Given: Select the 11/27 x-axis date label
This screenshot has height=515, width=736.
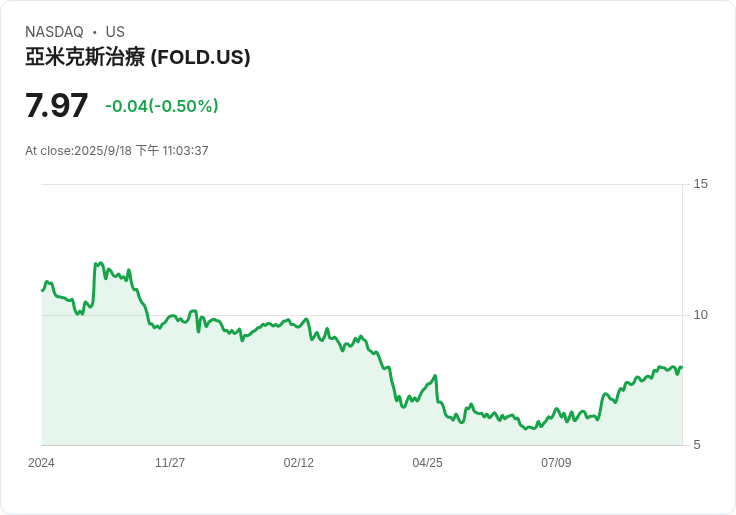Looking at the screenshot, I should [170, 463].
